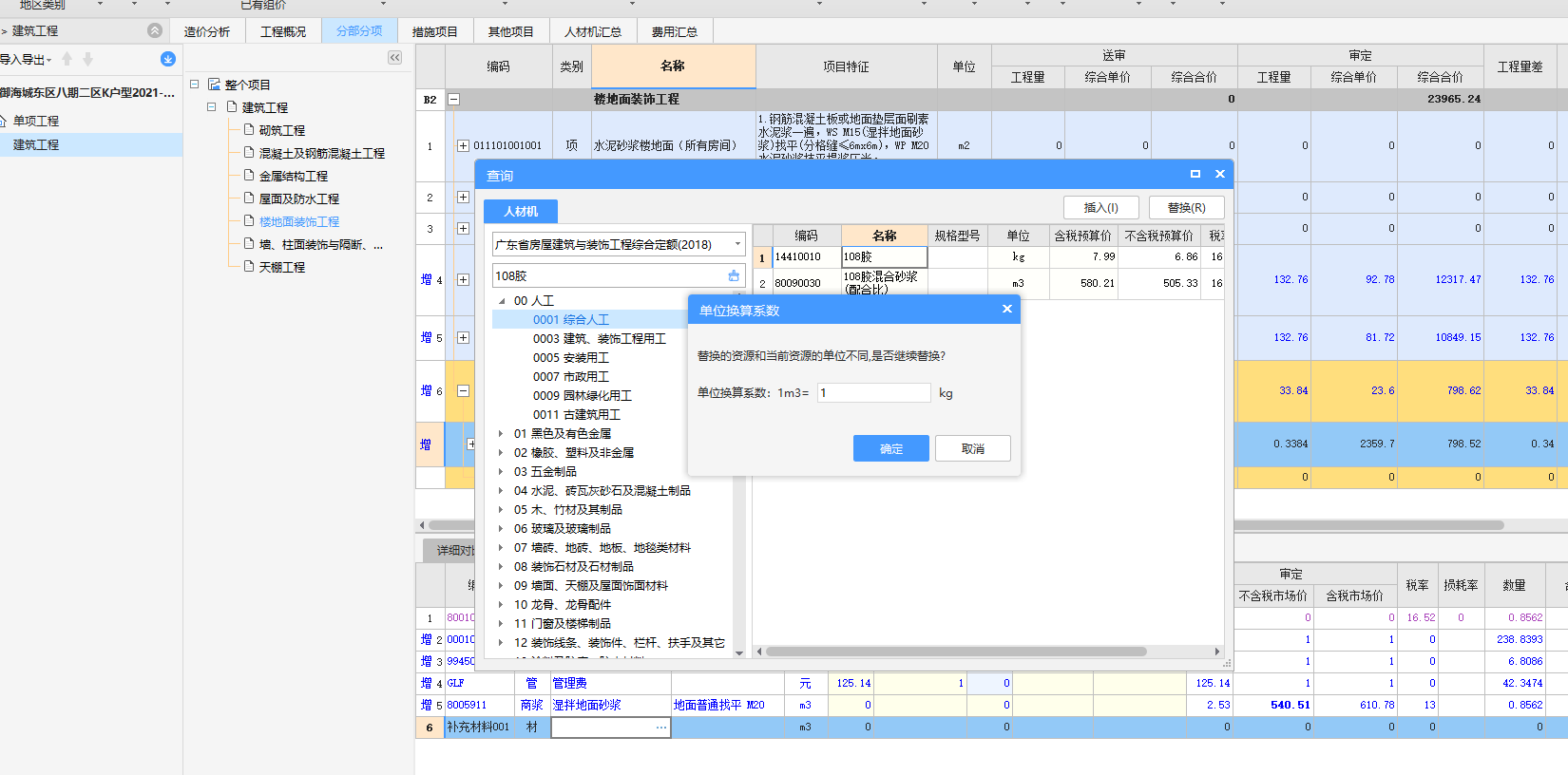Select 楼地面装饰工程 in the project tree
1568x775 pixels.
(299, 221)
